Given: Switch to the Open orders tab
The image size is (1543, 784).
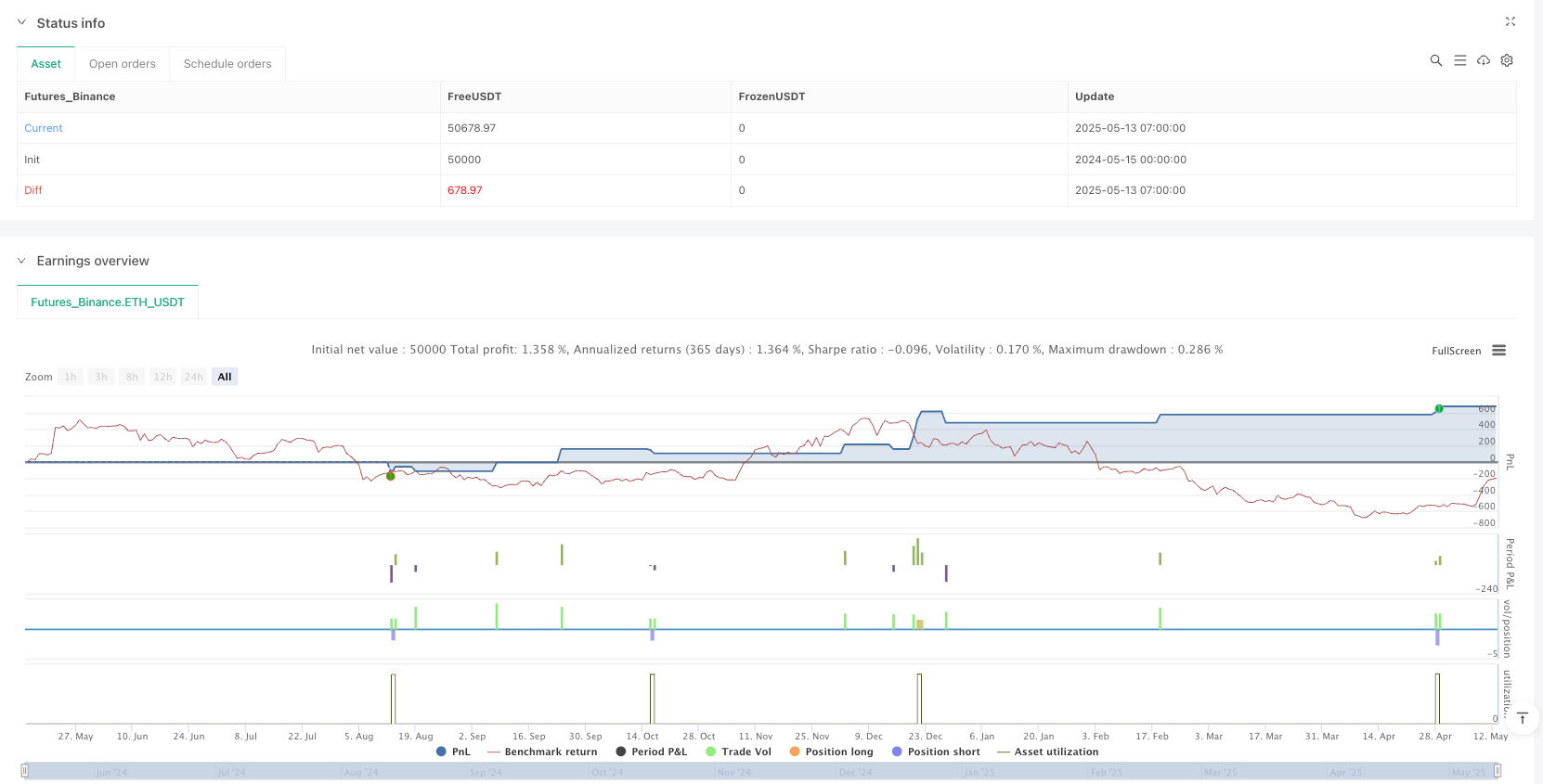Looking at the screenshot, I should coord(123,64).
